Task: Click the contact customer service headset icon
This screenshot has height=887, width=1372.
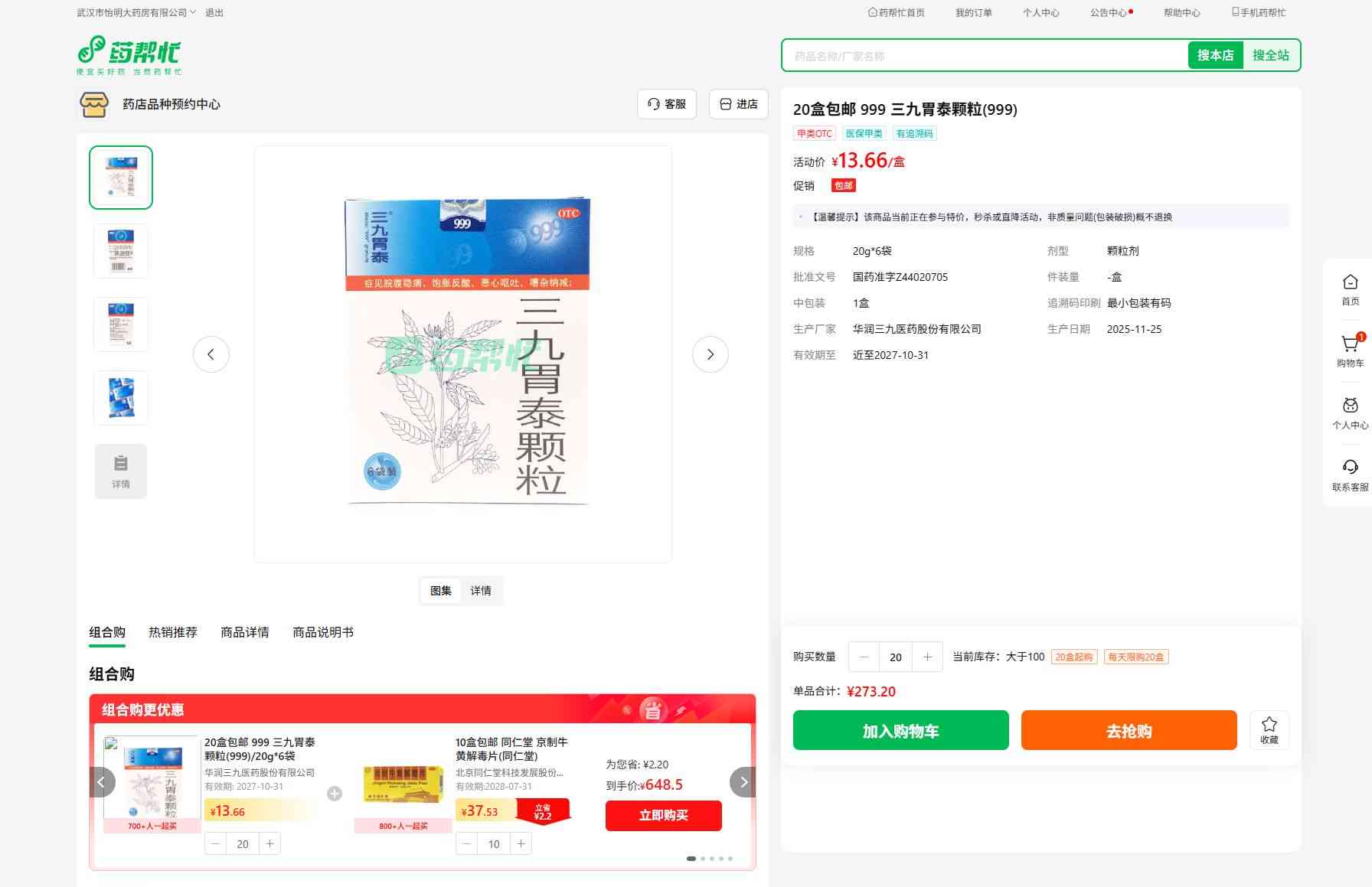Action: point(1350,468)
